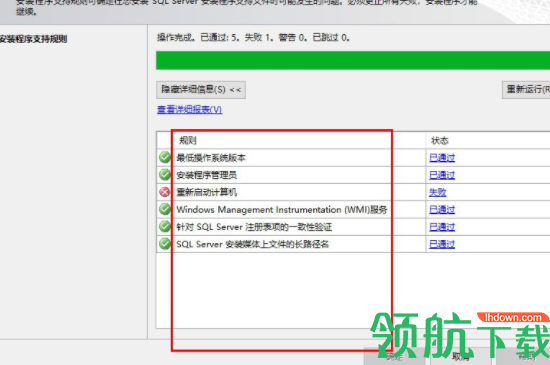The height and width of the screenshot is (365, 550).
Task: Click the check icon beside 安装媒体上文件的长路径名
Action: tap(165, 244)
